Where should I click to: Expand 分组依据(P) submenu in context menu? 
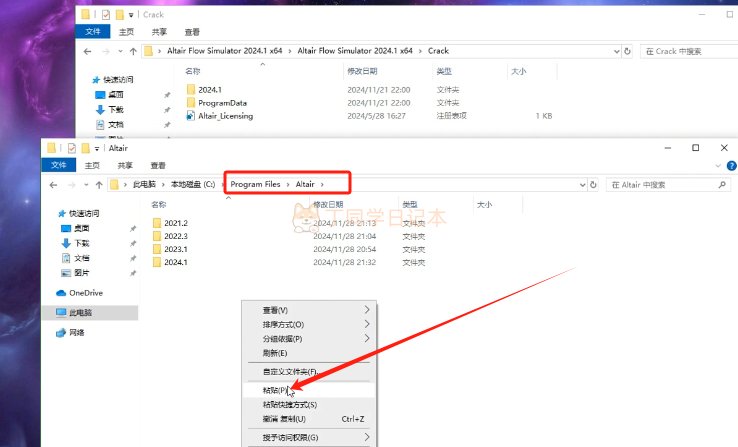311,339
